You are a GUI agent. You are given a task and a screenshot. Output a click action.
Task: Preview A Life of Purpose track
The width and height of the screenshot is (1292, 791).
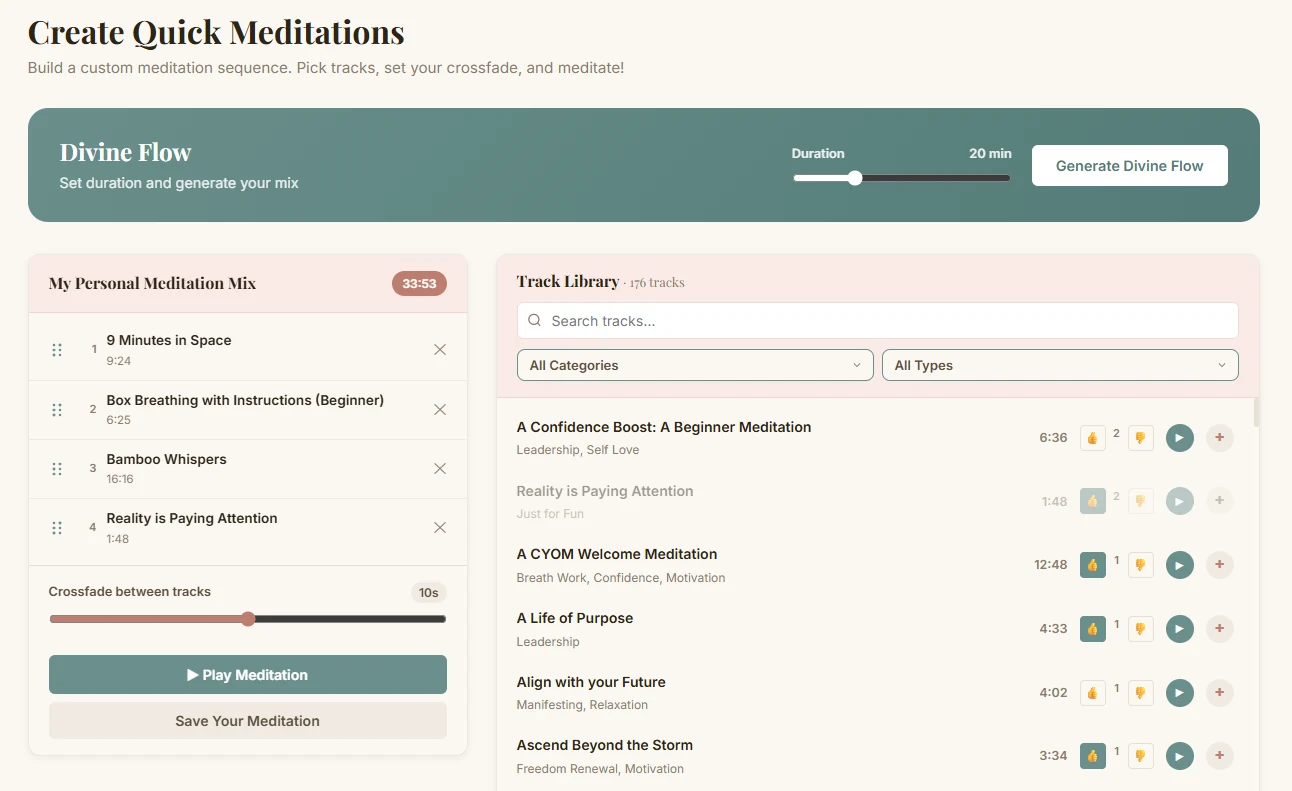pyautogui.click(x=1180, y=629)
